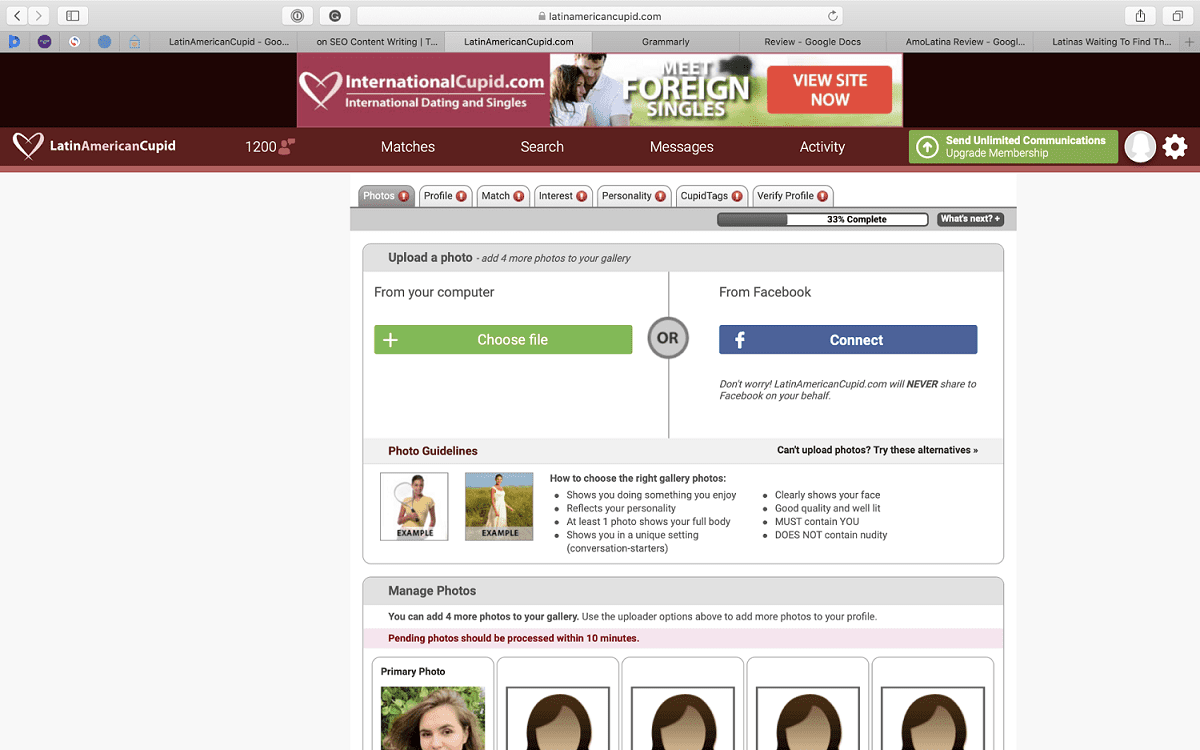Switch to the Personality tab
Screen dimensions: 1200x750
pos(634,196)
